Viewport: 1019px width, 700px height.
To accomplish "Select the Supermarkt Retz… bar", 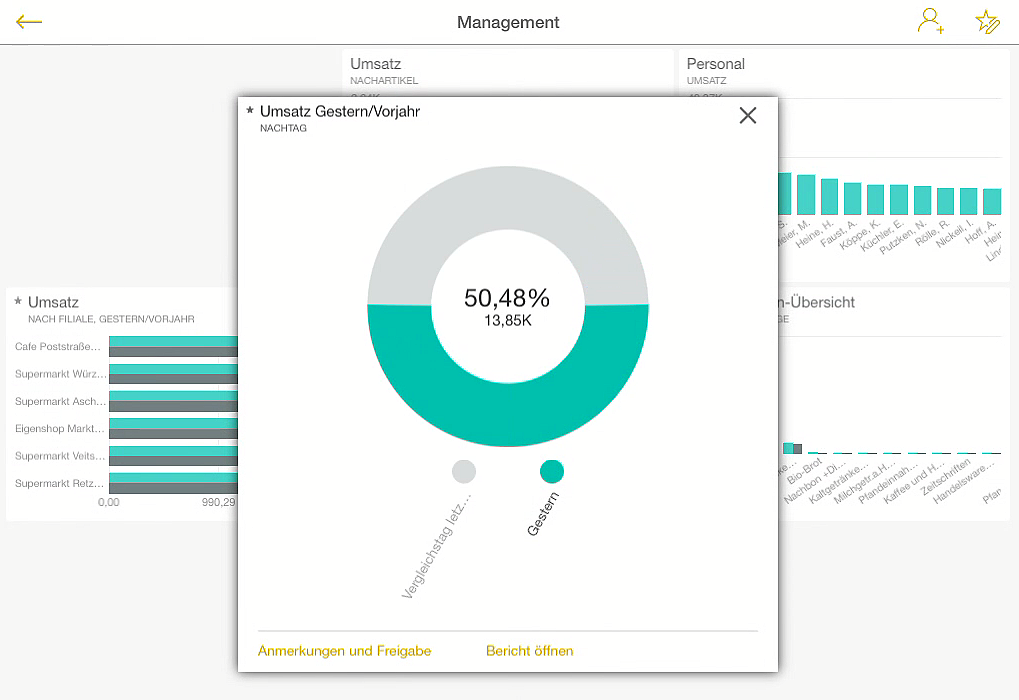I will (x=172, y=484).
